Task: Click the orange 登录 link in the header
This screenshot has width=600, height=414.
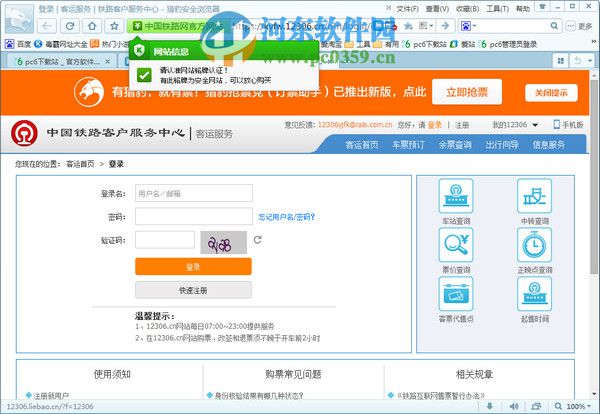Action: pos(434,125)
